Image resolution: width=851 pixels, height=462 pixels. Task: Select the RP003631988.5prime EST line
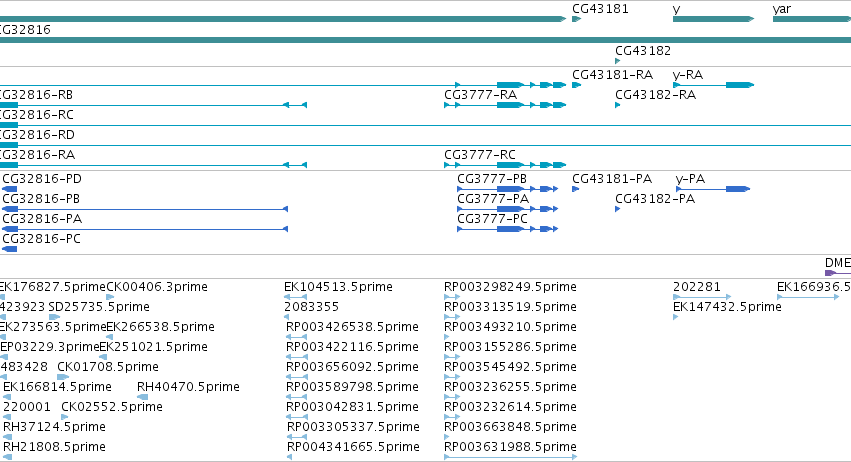click(511, 457)
